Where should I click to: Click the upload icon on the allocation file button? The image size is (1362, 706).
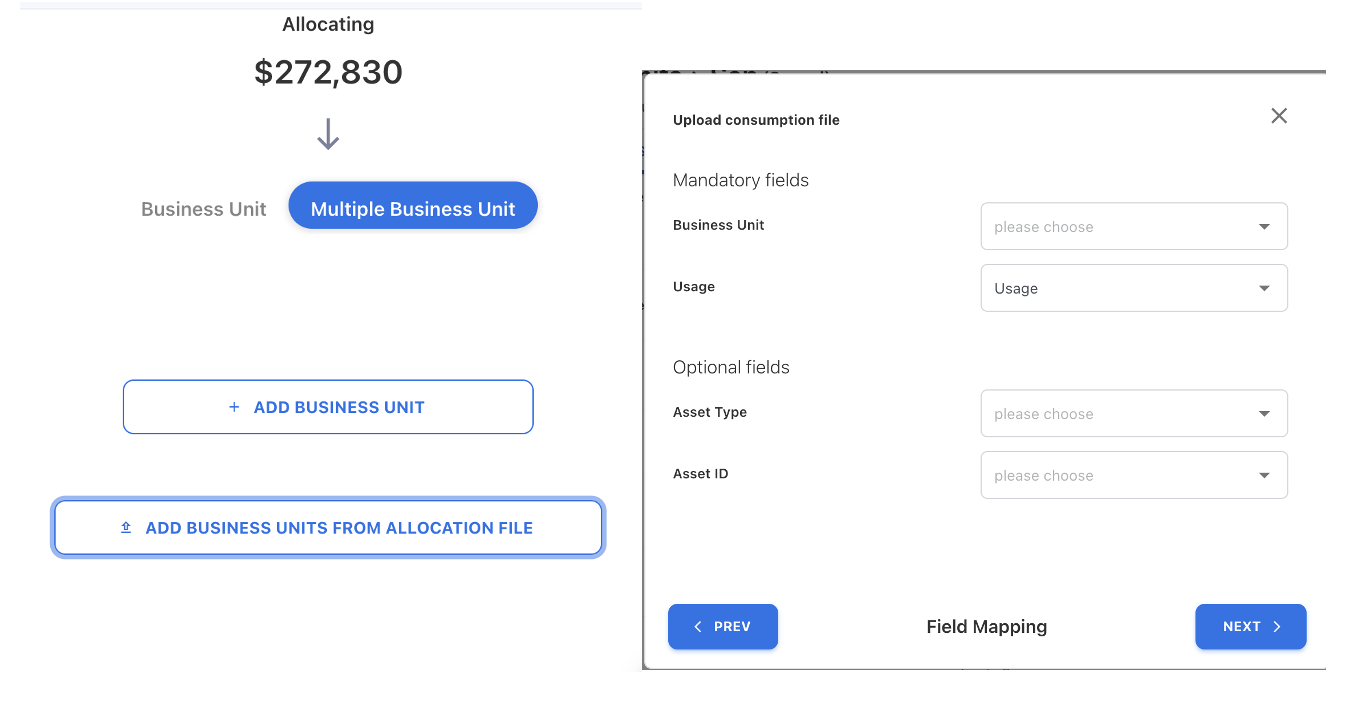pyautogui.click(x=126, y=527)
